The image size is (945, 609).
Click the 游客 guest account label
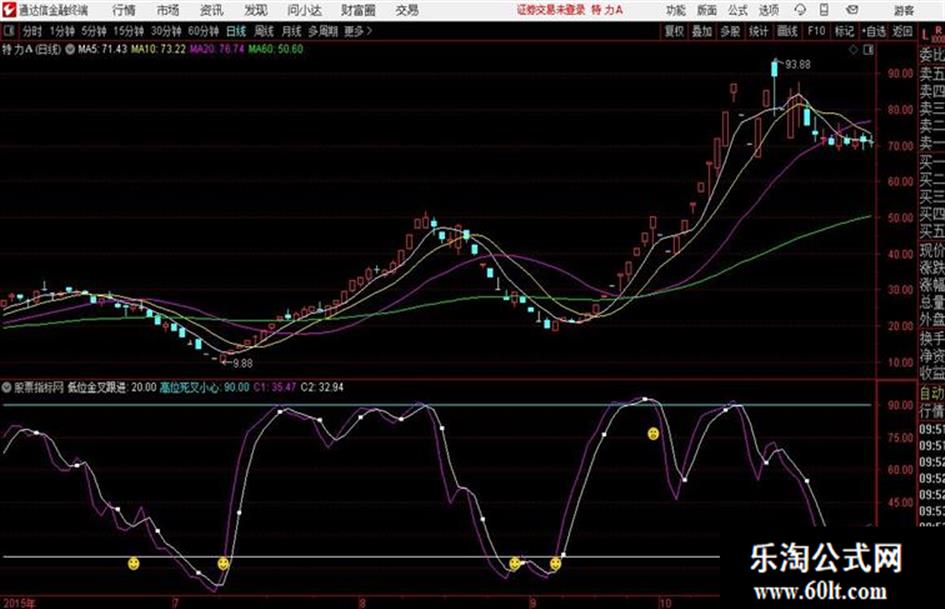click(x=904, y=10)
